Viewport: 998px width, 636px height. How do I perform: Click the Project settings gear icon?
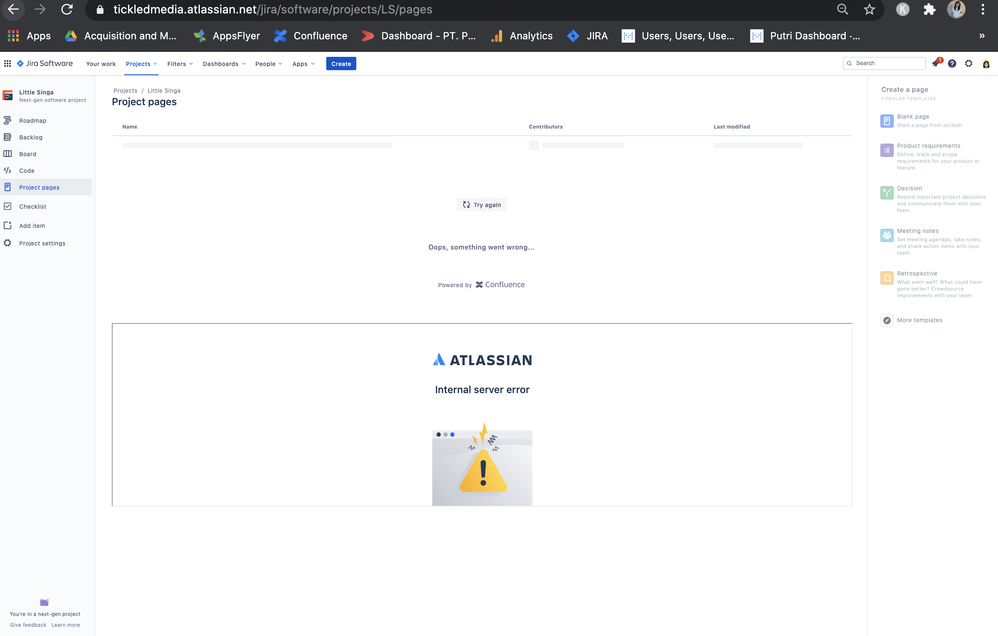8,243
